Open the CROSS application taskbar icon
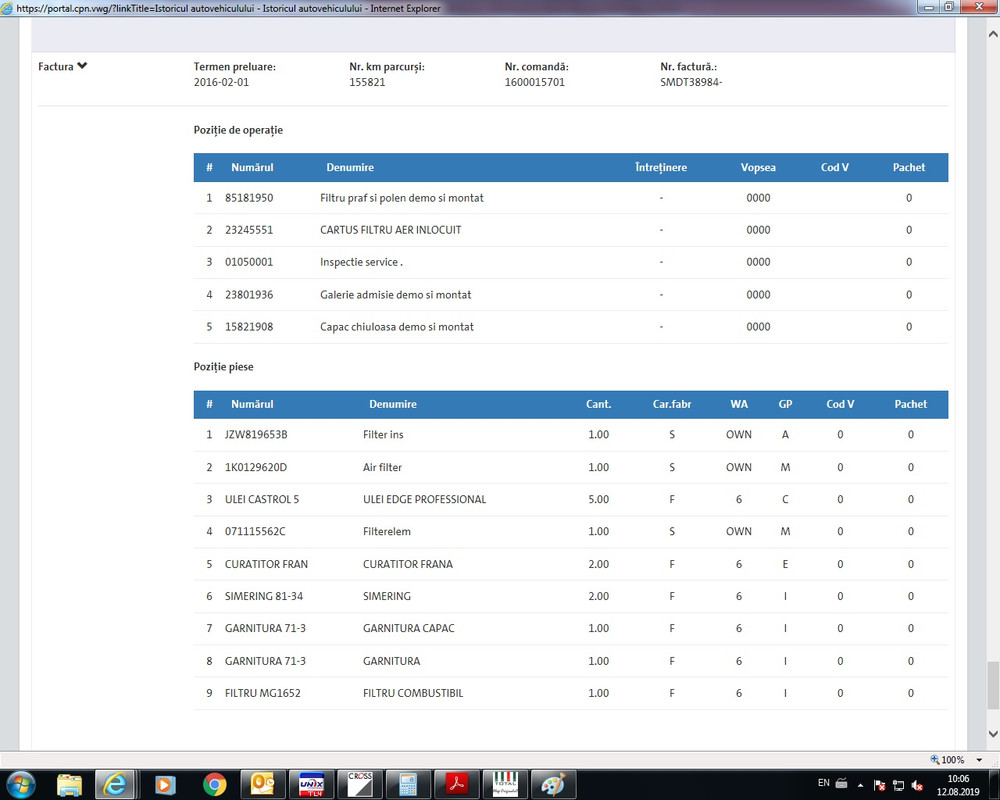 coord(360,784)
